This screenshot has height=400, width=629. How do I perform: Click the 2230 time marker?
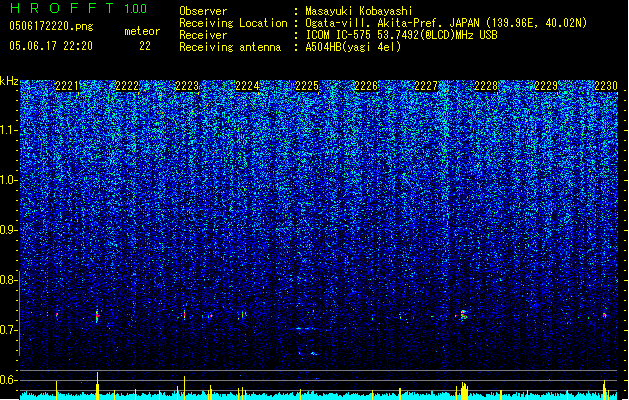(606, 86)
